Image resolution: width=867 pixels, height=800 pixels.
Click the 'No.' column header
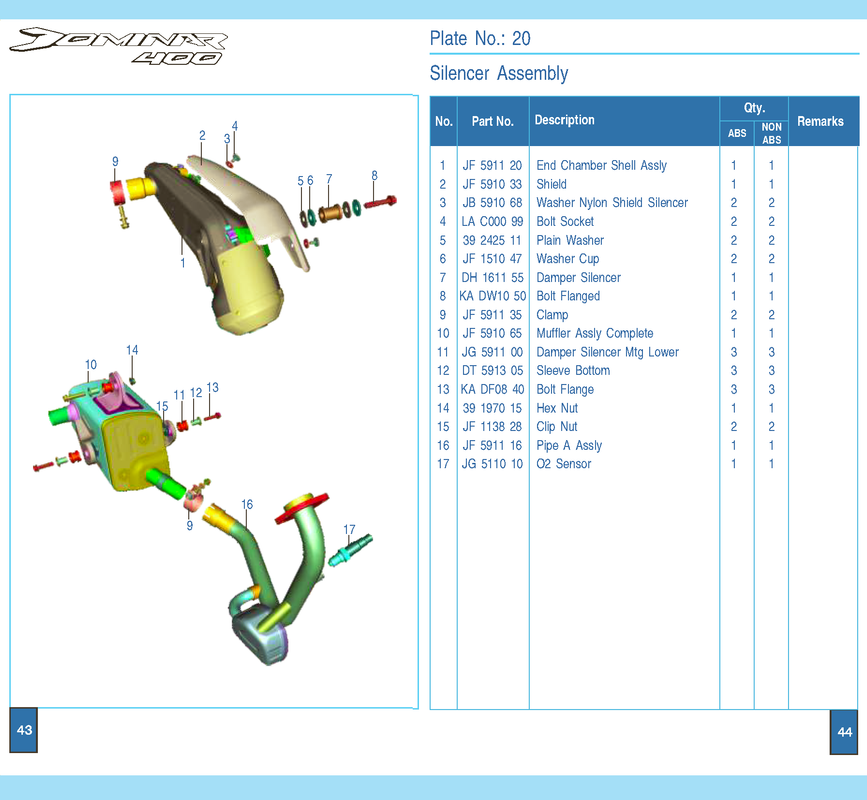(443, 121)
